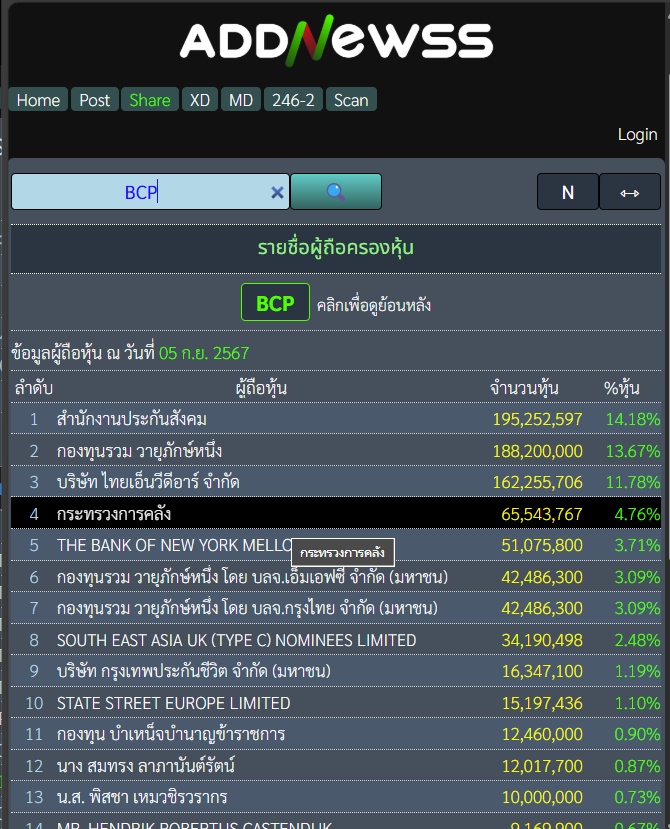This screenshot has width=670, height=829.
Task: Click percentage 14.18%
Action: (633, 419)
